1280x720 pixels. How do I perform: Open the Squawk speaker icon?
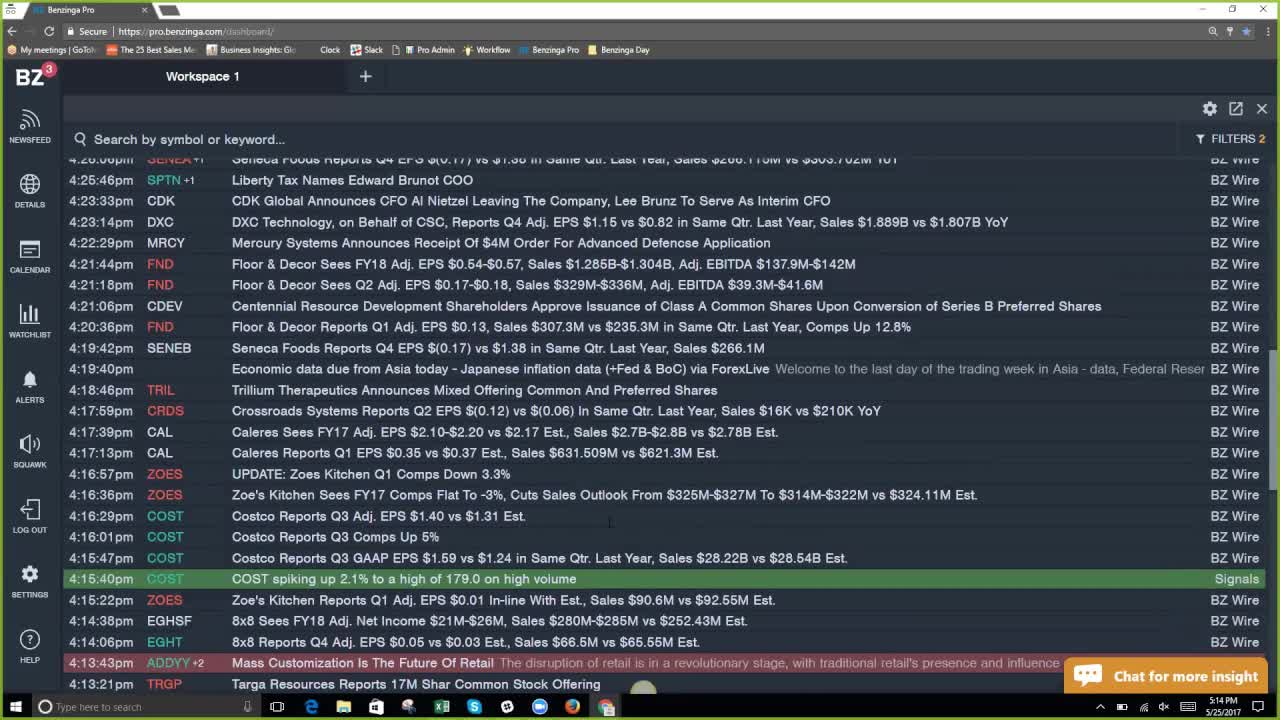coord(30,451)
